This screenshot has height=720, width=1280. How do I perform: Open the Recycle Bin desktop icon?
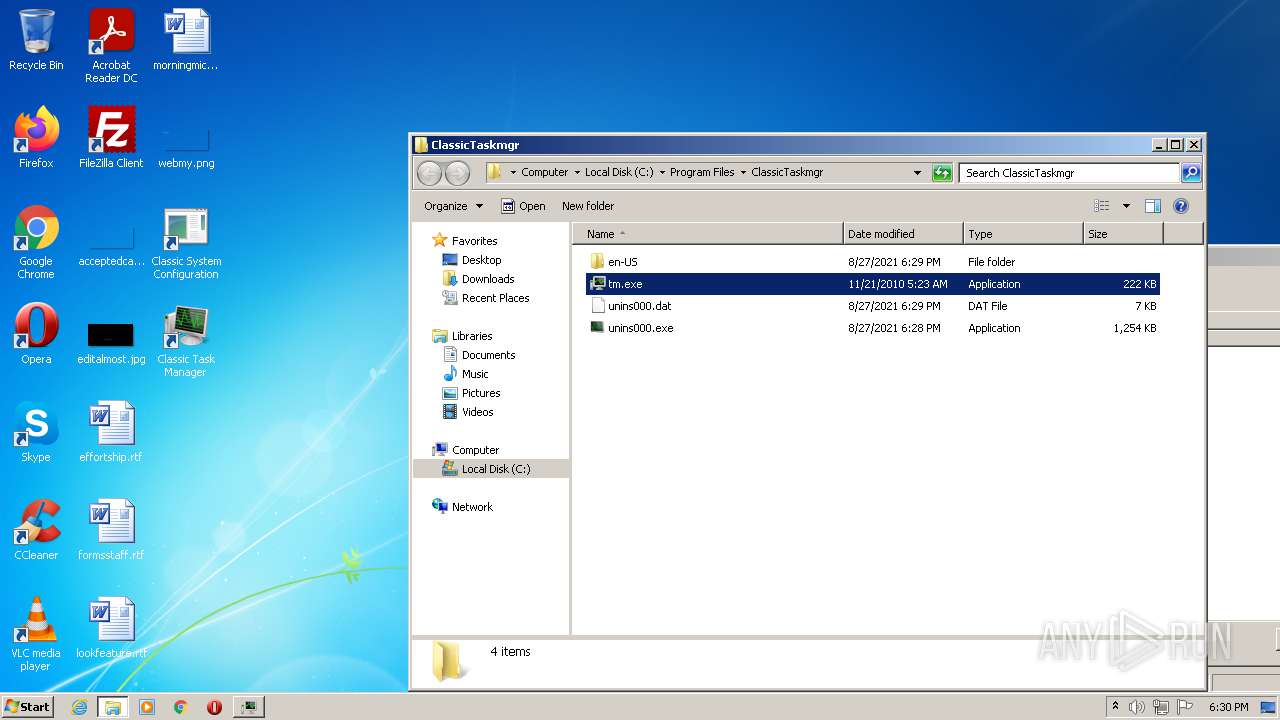tap(36, 41)
